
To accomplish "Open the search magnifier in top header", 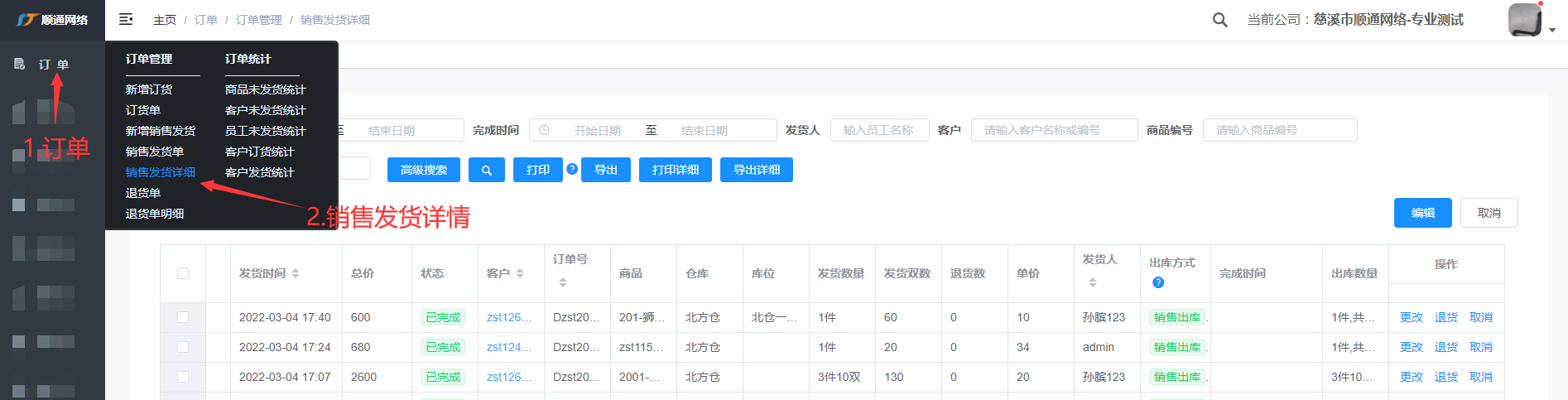I will coord(1219,20).
